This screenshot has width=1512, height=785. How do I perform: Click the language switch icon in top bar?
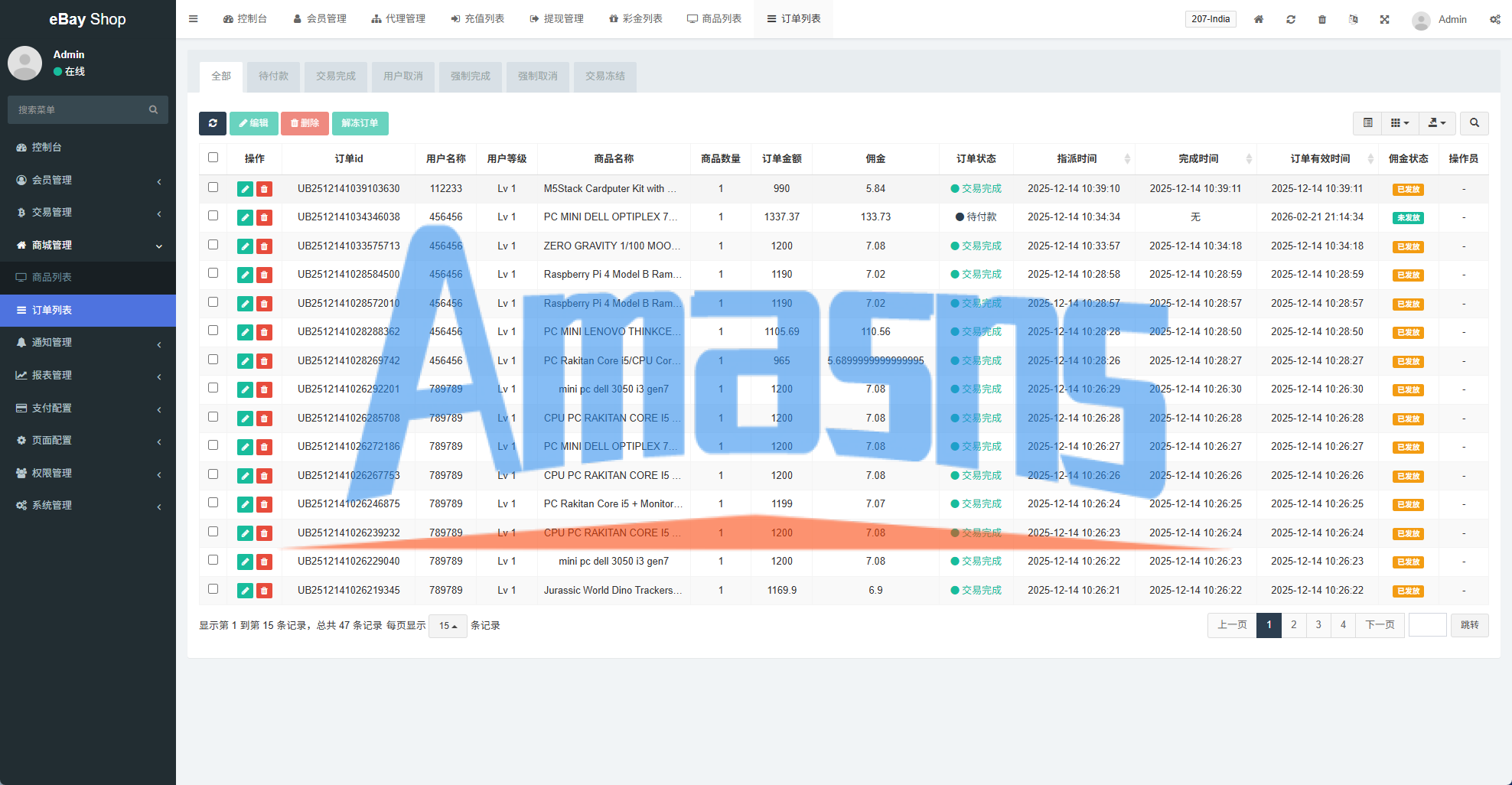(x=1354, y=19)
